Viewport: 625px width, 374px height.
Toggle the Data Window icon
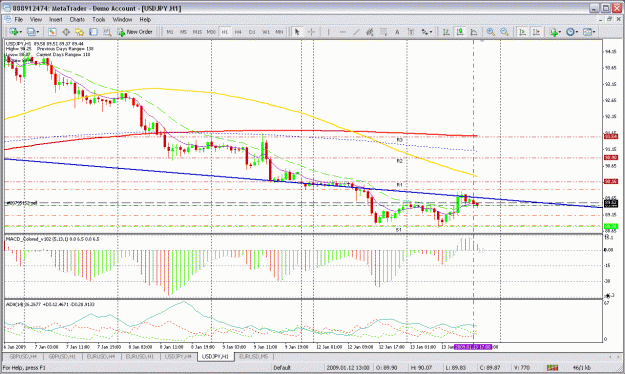66,32
